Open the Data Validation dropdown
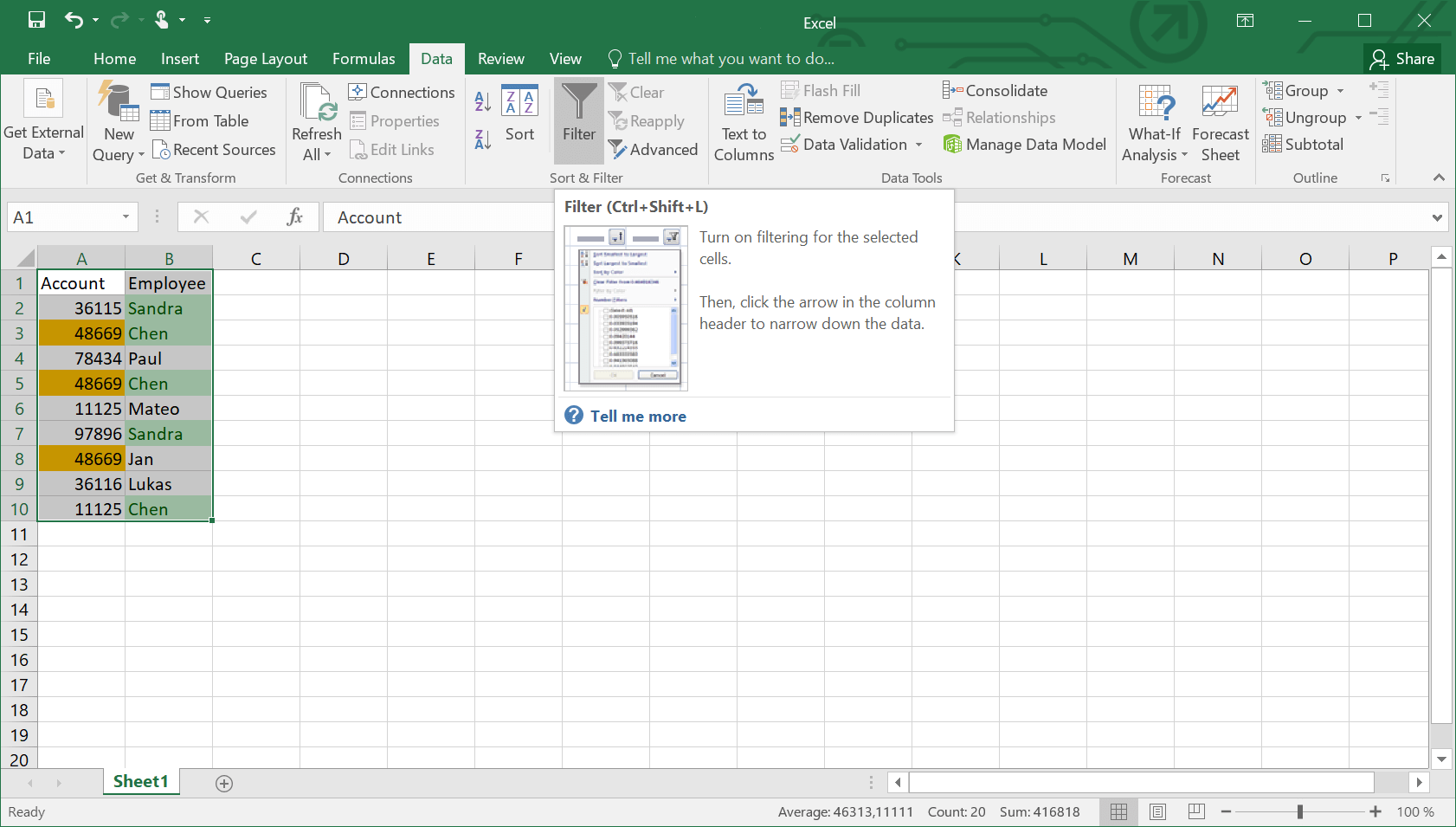Image resolution: width=1456 pixels, height=827 pixels. tap(918, 145)
